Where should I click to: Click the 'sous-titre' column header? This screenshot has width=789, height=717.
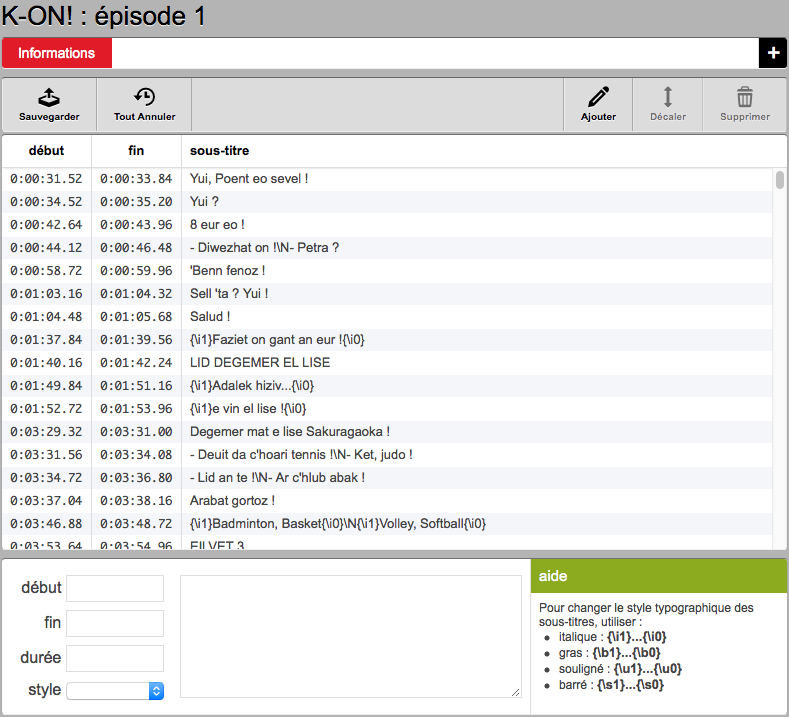click(x=219, y=151)
